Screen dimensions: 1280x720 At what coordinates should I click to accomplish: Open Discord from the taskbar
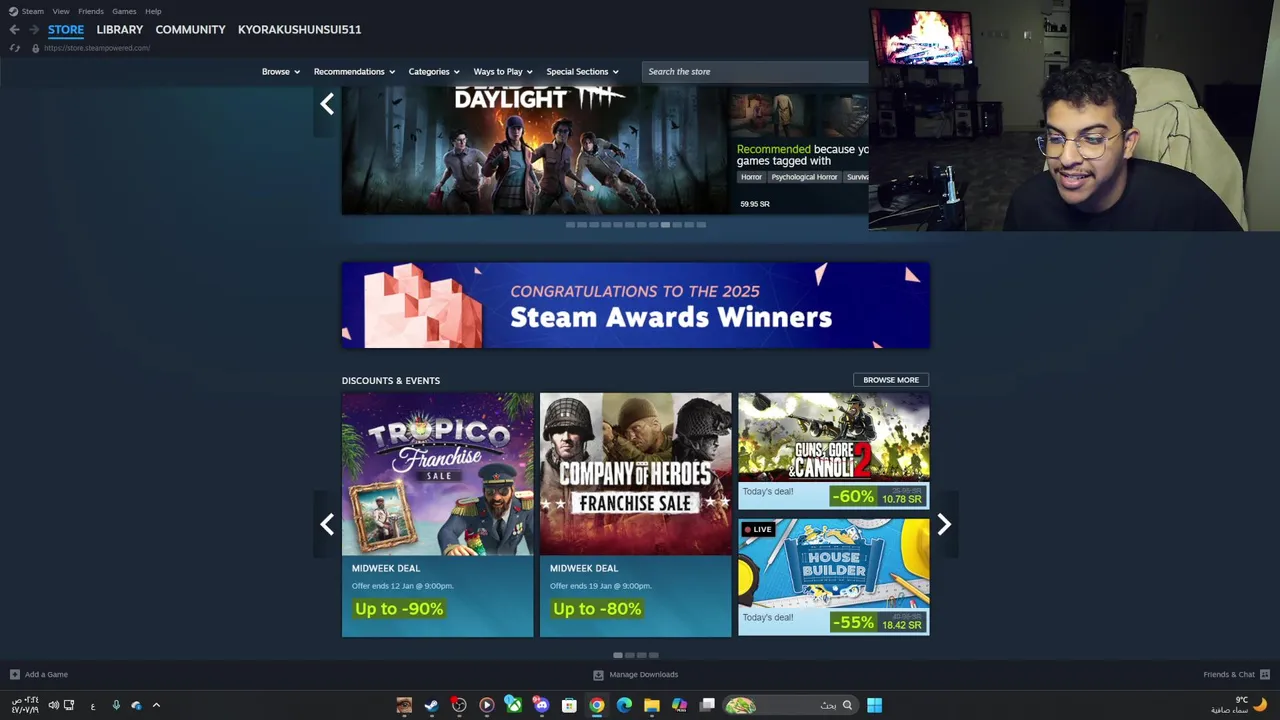click(541, 705)
